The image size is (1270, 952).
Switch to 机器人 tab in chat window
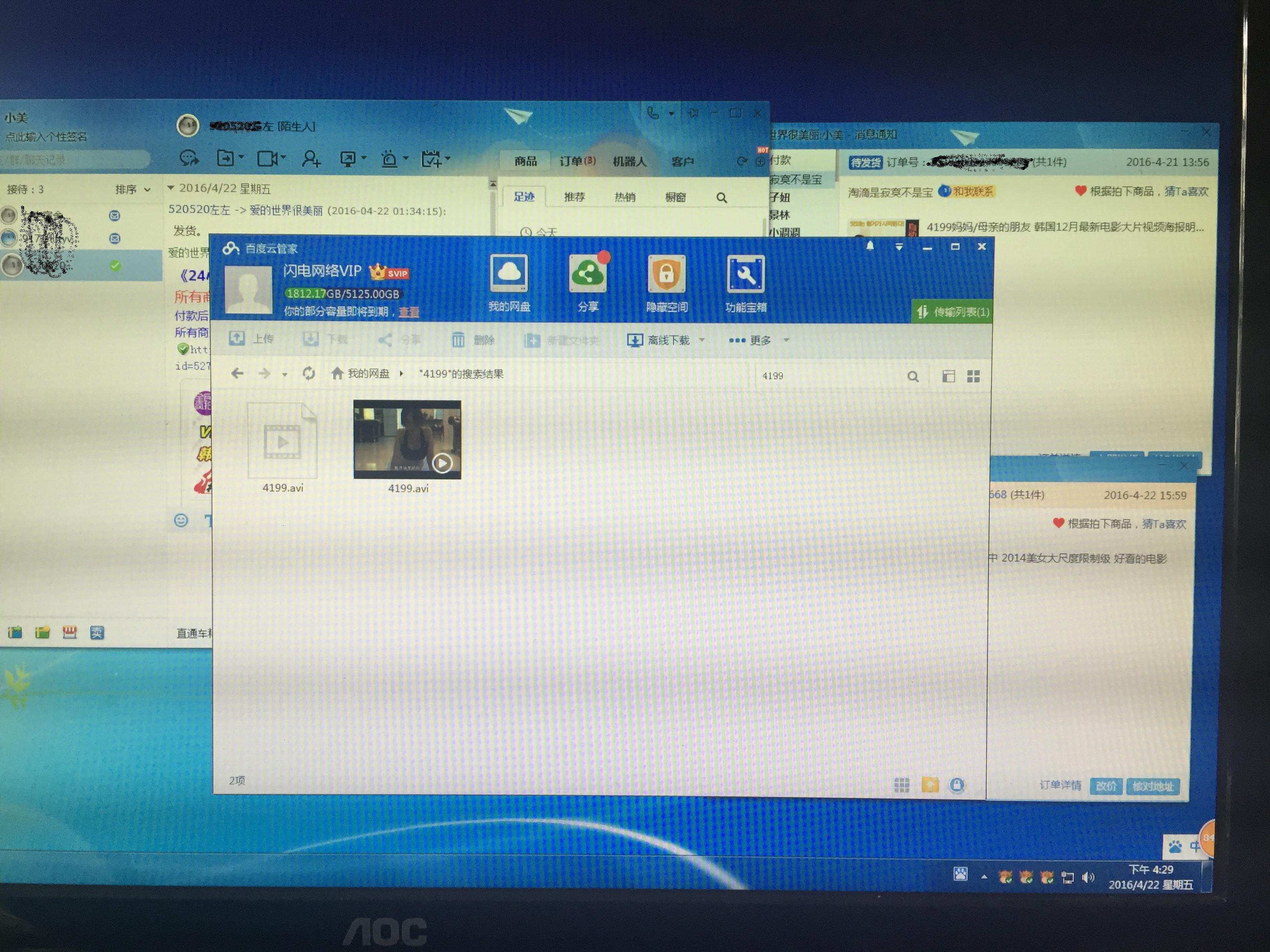coord(630,162)
